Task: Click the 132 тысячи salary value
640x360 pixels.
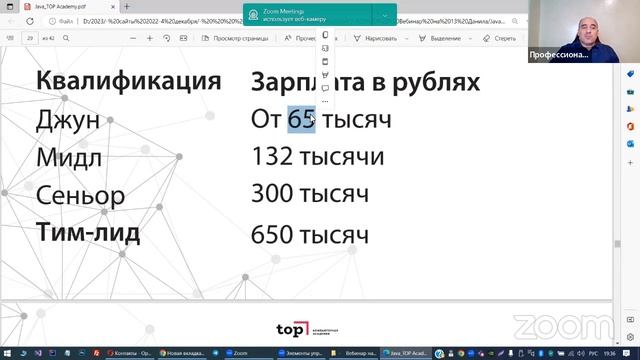Action: pyautogui.click(x=318, y=156)
